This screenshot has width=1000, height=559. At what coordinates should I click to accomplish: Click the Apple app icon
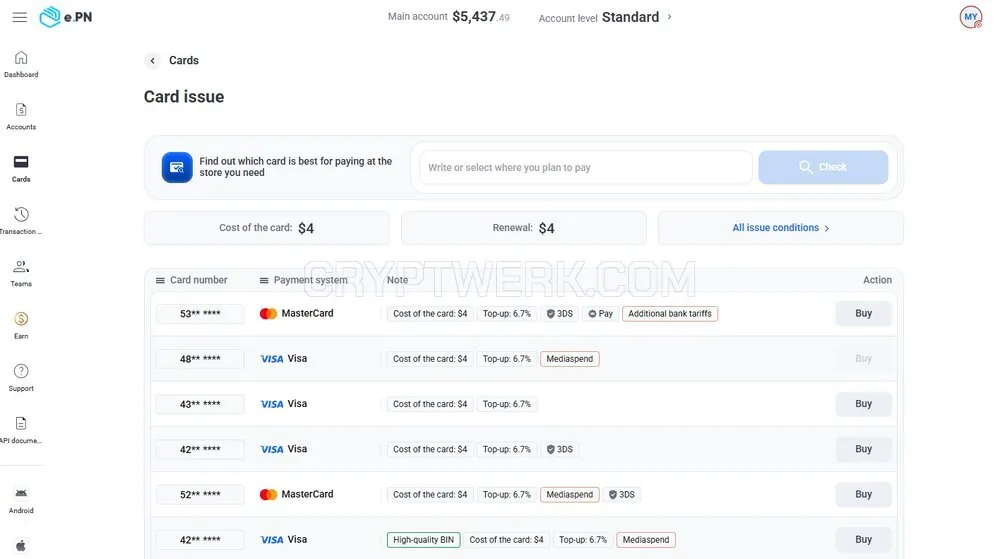[x=21, y=546]
